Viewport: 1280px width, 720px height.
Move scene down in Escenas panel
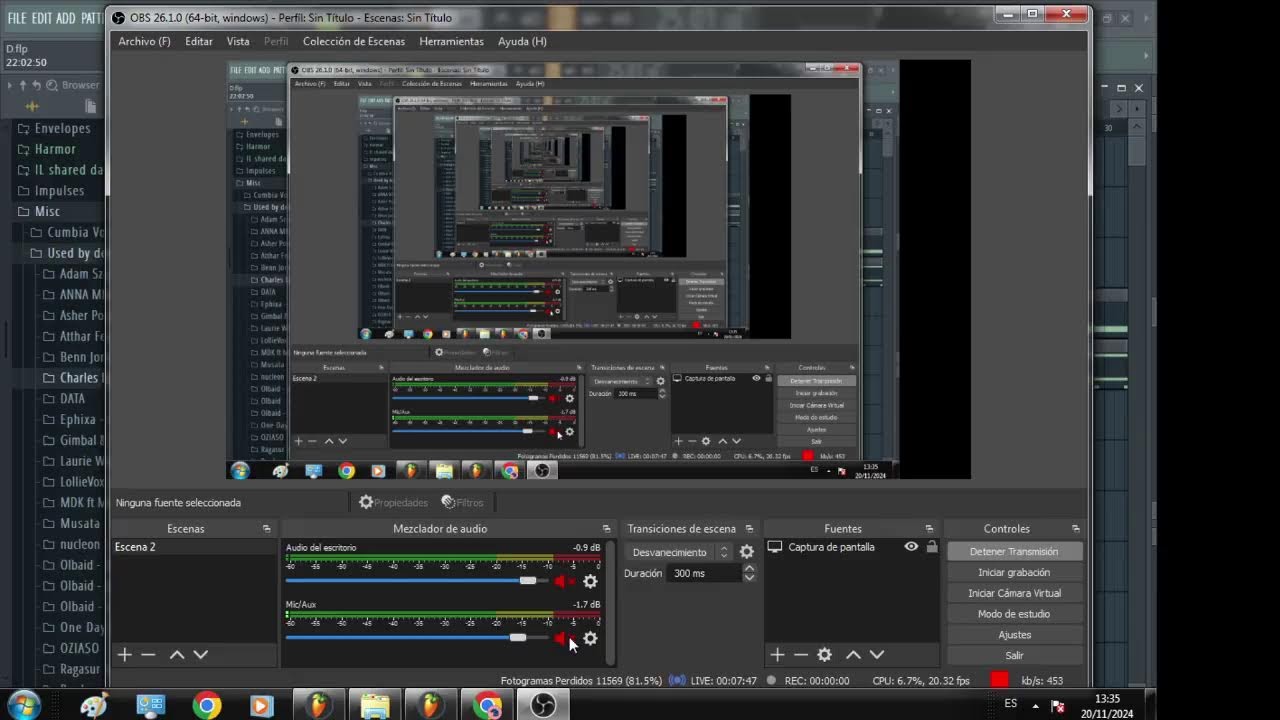tap(201, 655)
